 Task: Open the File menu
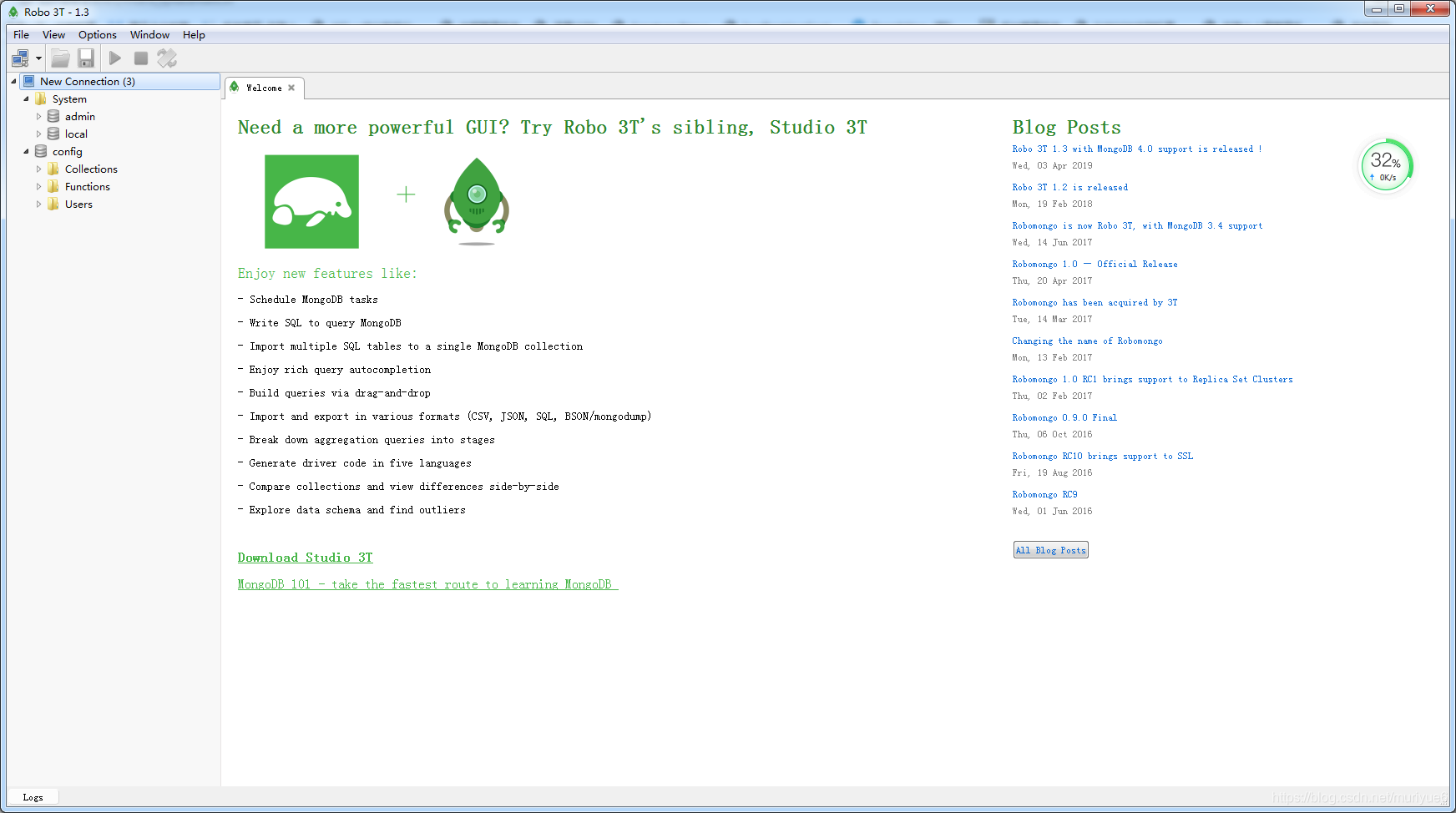pyautogui.click(x=21, y=34)
